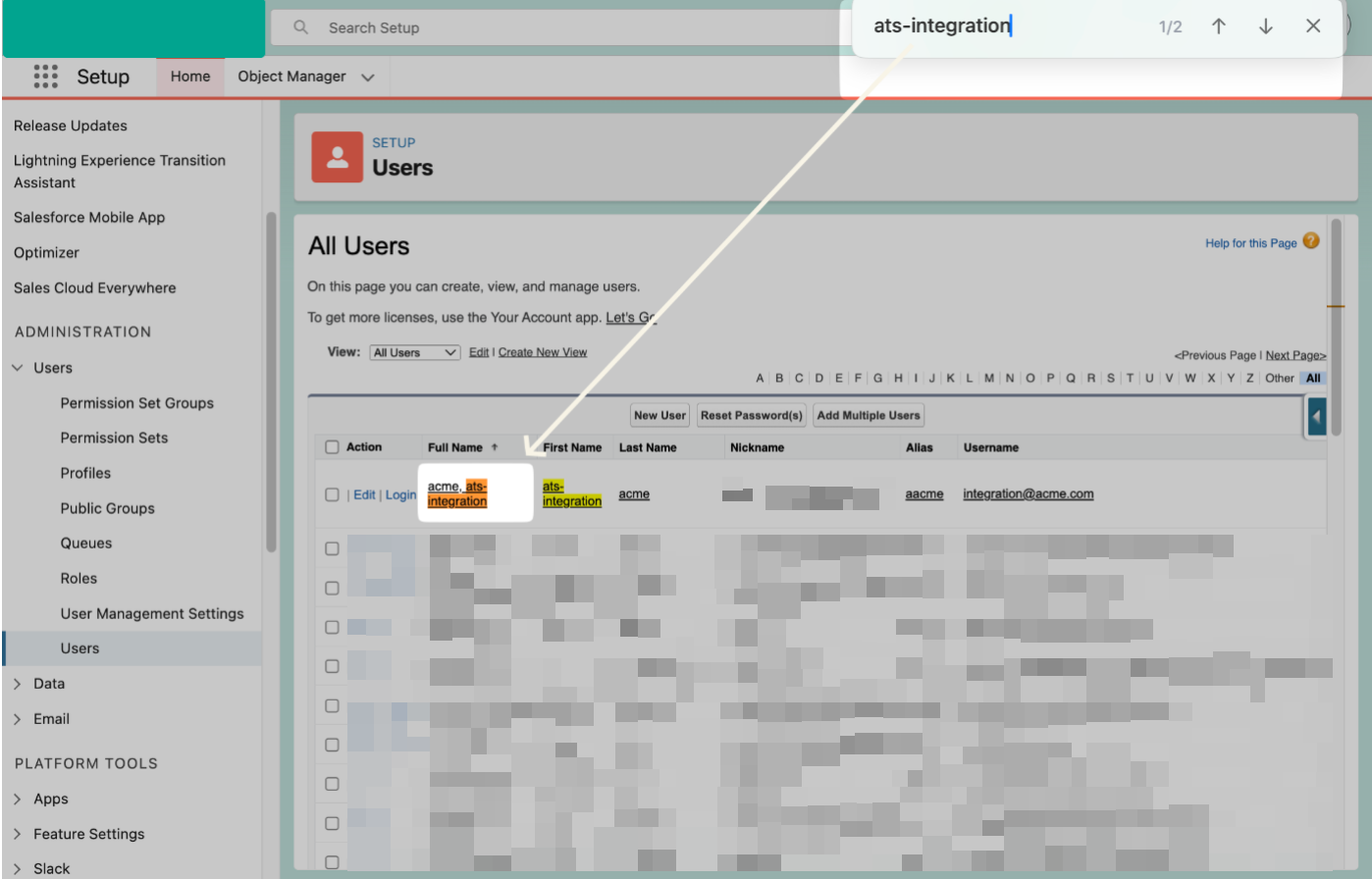Expand the Slack section
Viewport: 1372px width, 879px height.
[17, 868]
